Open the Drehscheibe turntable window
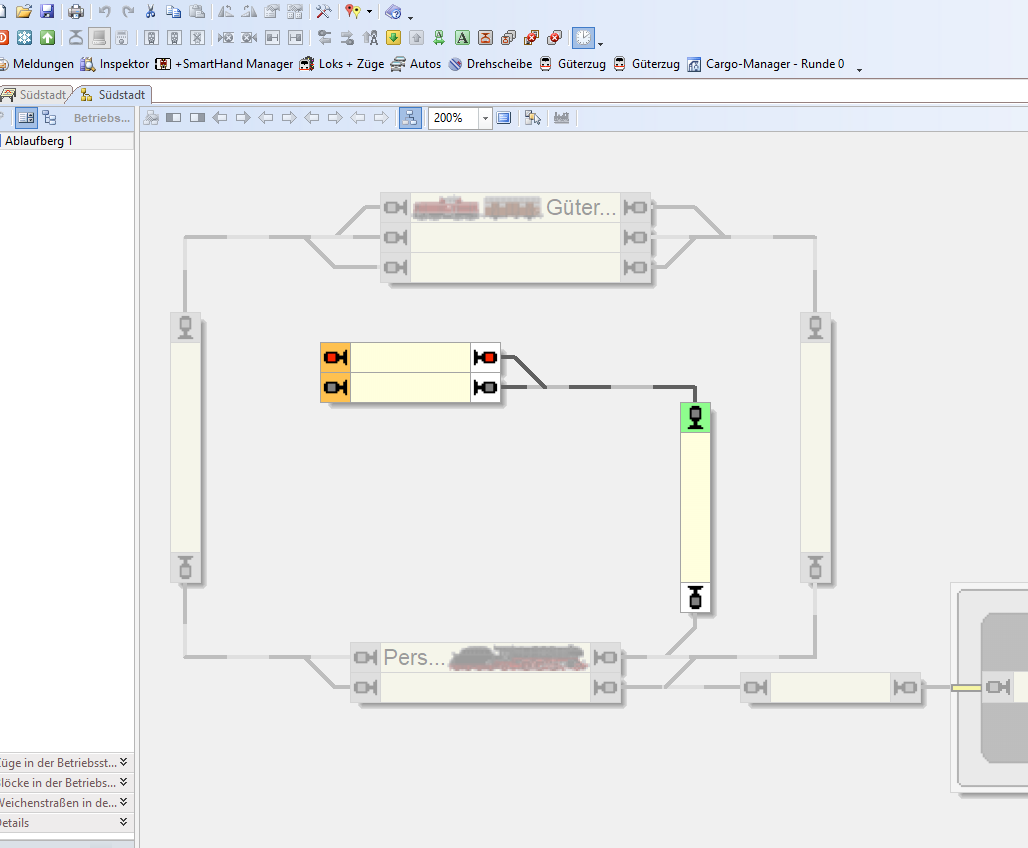The height and width of the screenshot is (848, 1028). pyautogui.click(x=490, y=64)
